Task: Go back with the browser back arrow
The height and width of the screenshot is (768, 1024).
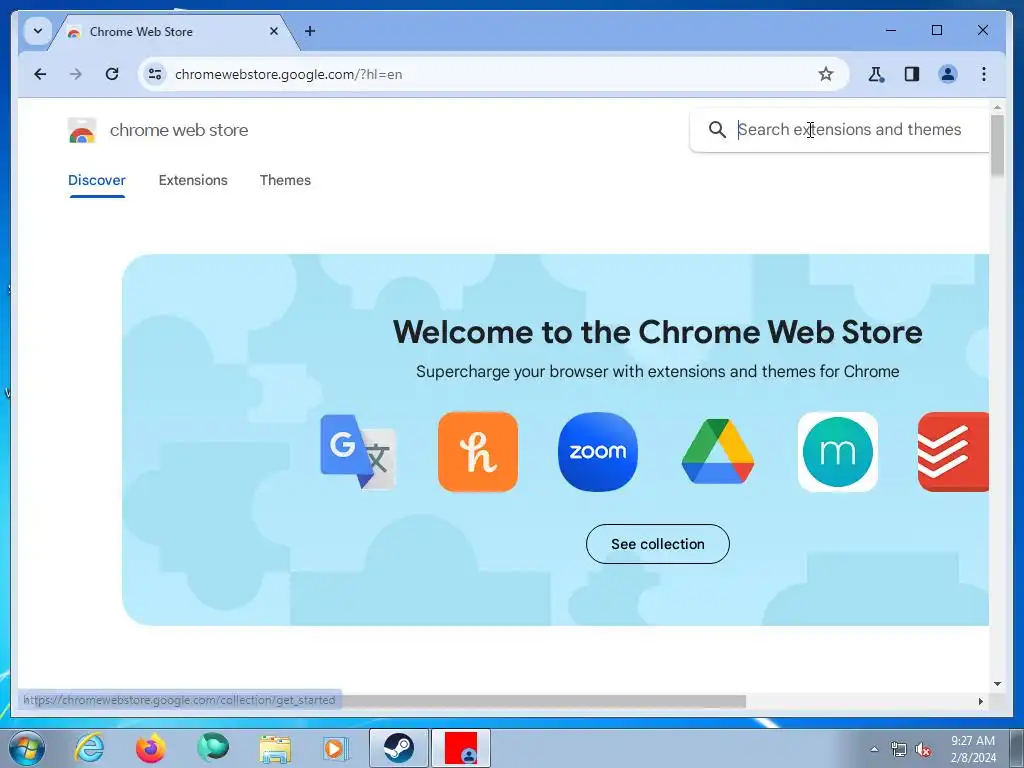Action: click(x=40, y=74)
